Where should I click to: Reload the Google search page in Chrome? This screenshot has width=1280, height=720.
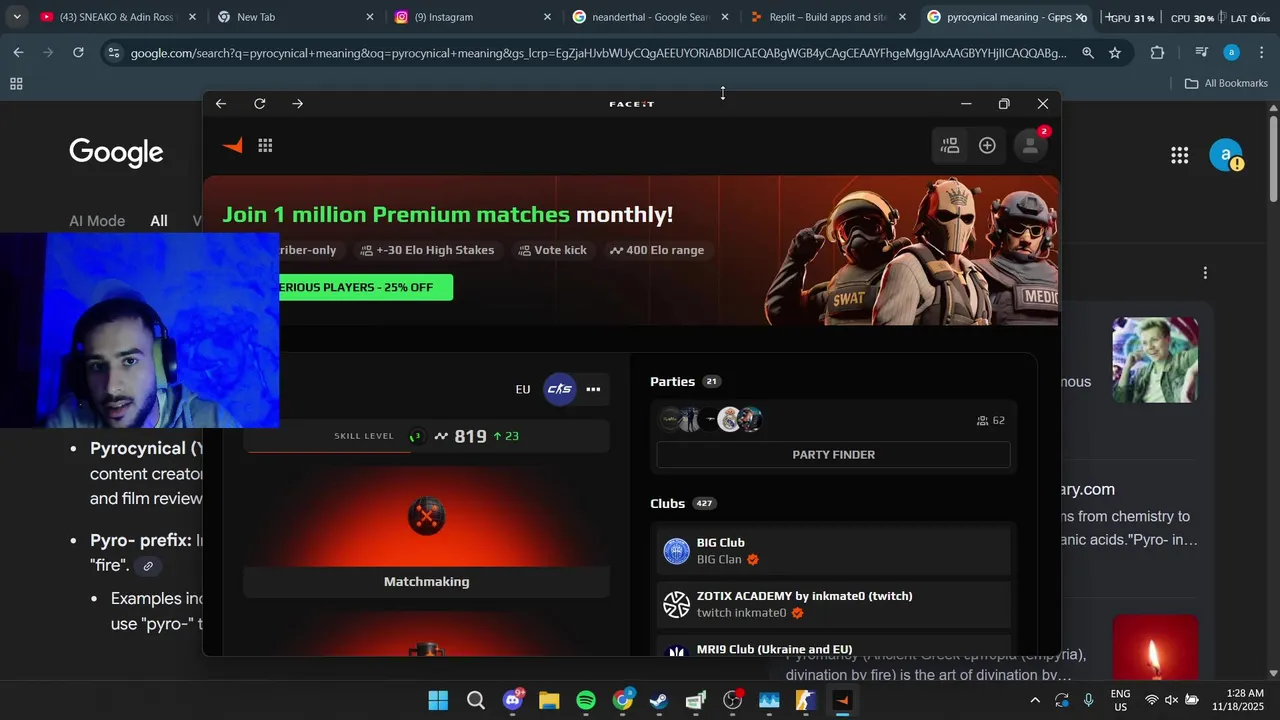coord(78,52)
